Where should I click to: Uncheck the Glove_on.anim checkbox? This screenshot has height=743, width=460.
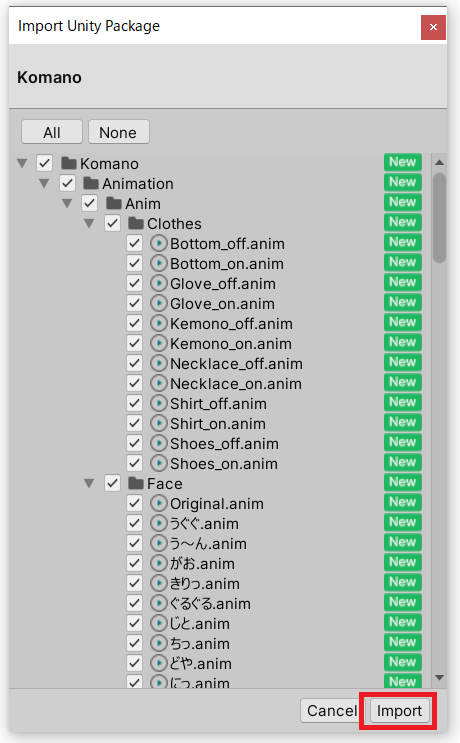coord(135,303)
